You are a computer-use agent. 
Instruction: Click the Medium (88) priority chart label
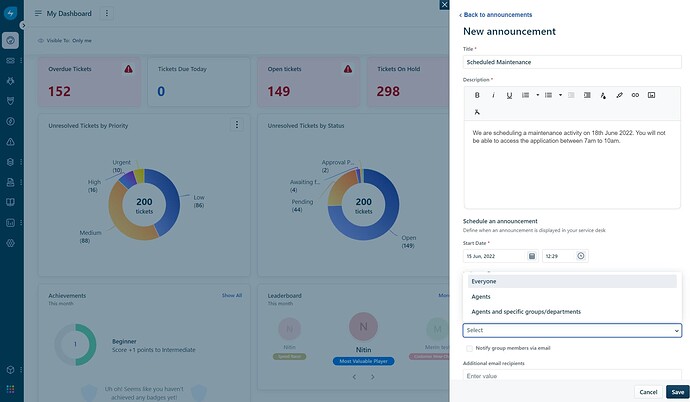[90, 237]
